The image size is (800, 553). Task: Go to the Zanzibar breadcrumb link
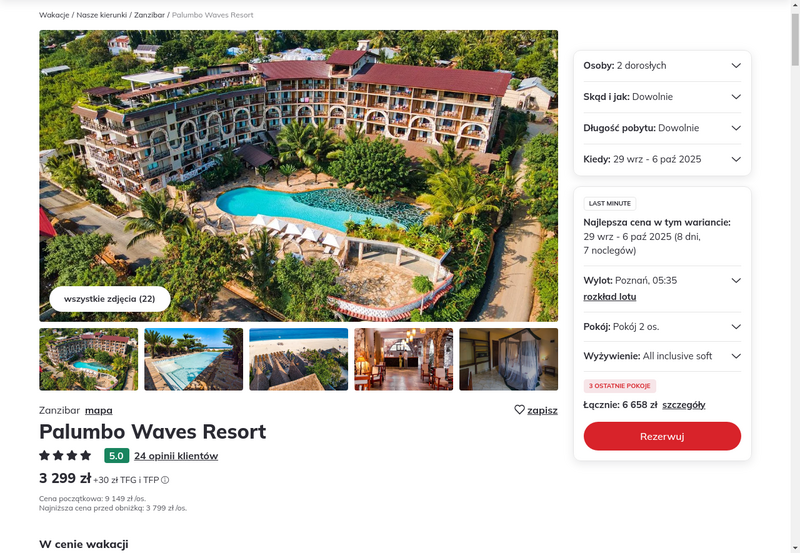pos(149,15)
